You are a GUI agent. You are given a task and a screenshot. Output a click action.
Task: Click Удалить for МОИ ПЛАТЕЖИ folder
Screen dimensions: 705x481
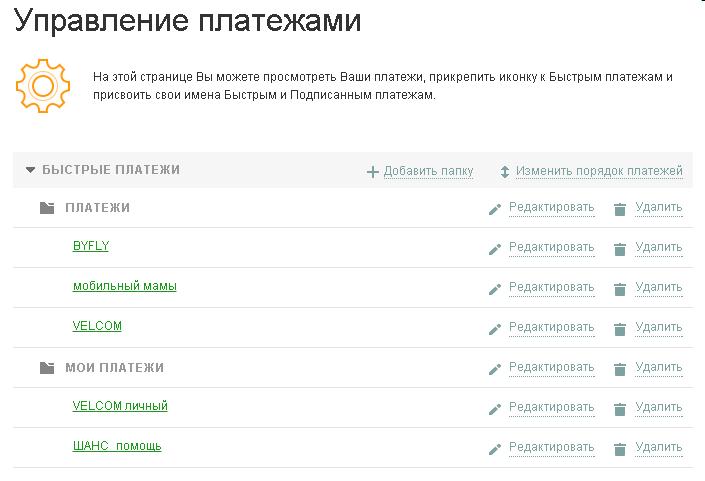[x=659, y=368]
